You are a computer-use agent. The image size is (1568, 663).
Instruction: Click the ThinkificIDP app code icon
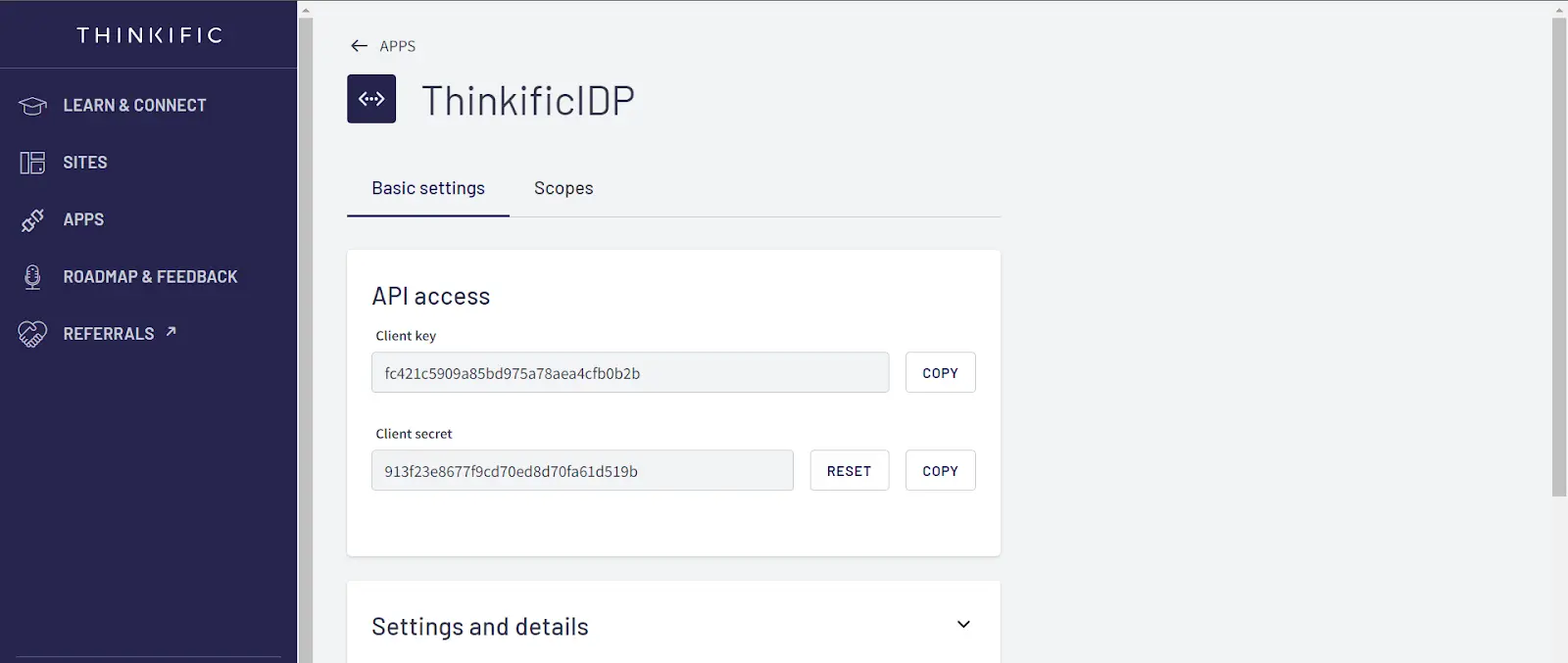click(x=371, y=99)
